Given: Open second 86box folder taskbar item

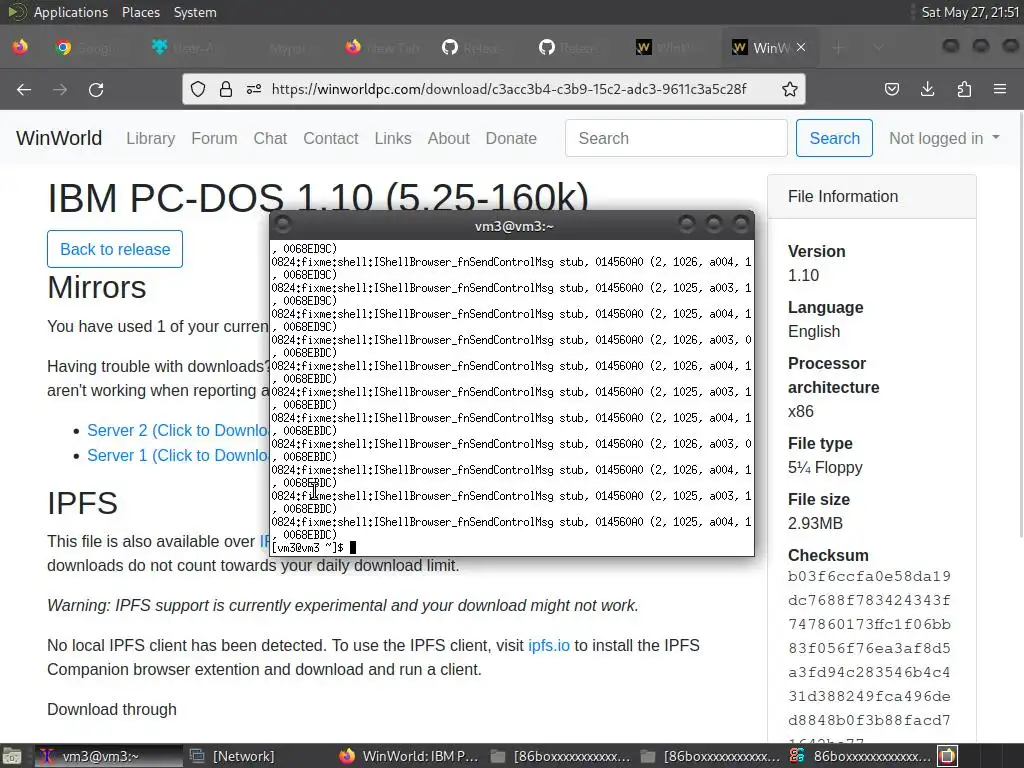Looking at the screenshot, I should 711,756.
